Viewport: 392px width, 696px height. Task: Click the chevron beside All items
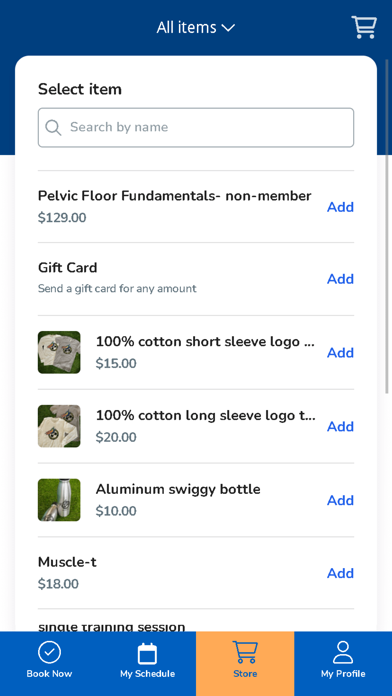pyautogui.click(x=228, y=28)
